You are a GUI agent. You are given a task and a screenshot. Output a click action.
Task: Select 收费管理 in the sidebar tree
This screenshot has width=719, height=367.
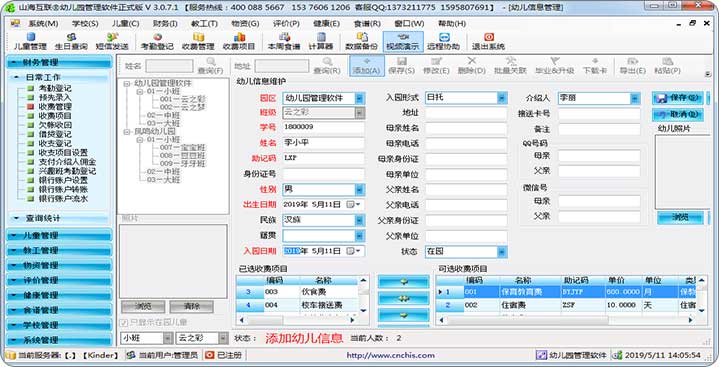pyautogui.click(x=55, y=106)
